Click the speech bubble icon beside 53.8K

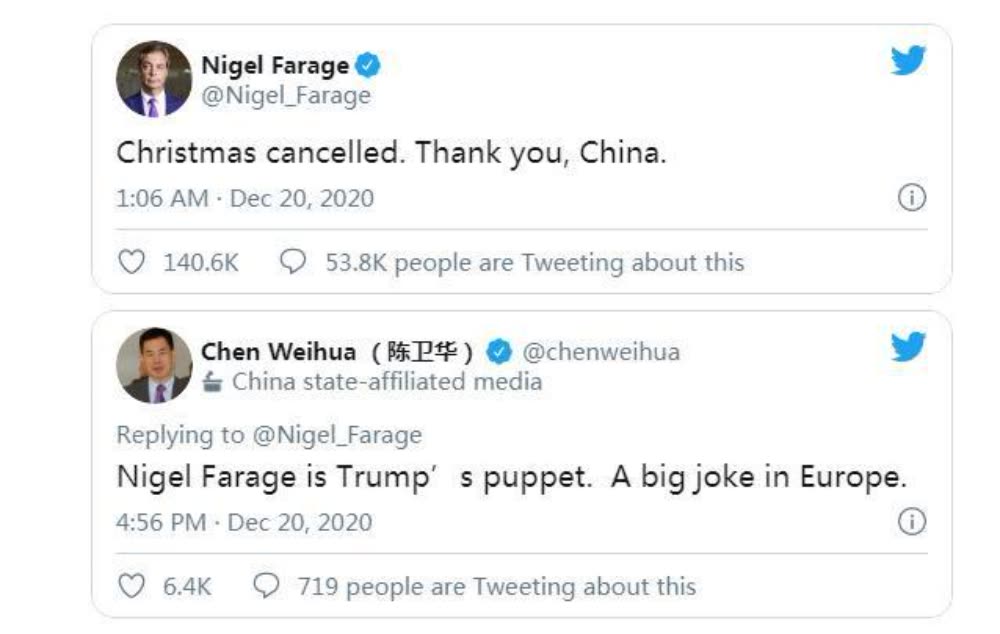coord(292,262)
